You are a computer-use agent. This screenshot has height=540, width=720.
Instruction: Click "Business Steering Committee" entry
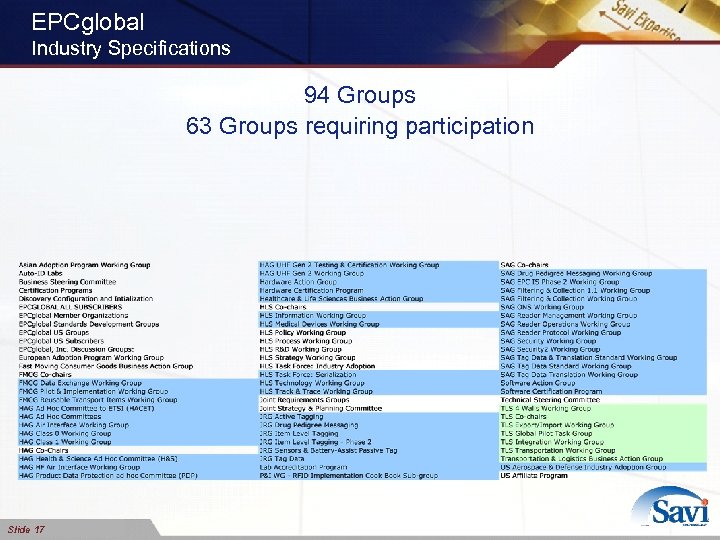pos(67,282)
